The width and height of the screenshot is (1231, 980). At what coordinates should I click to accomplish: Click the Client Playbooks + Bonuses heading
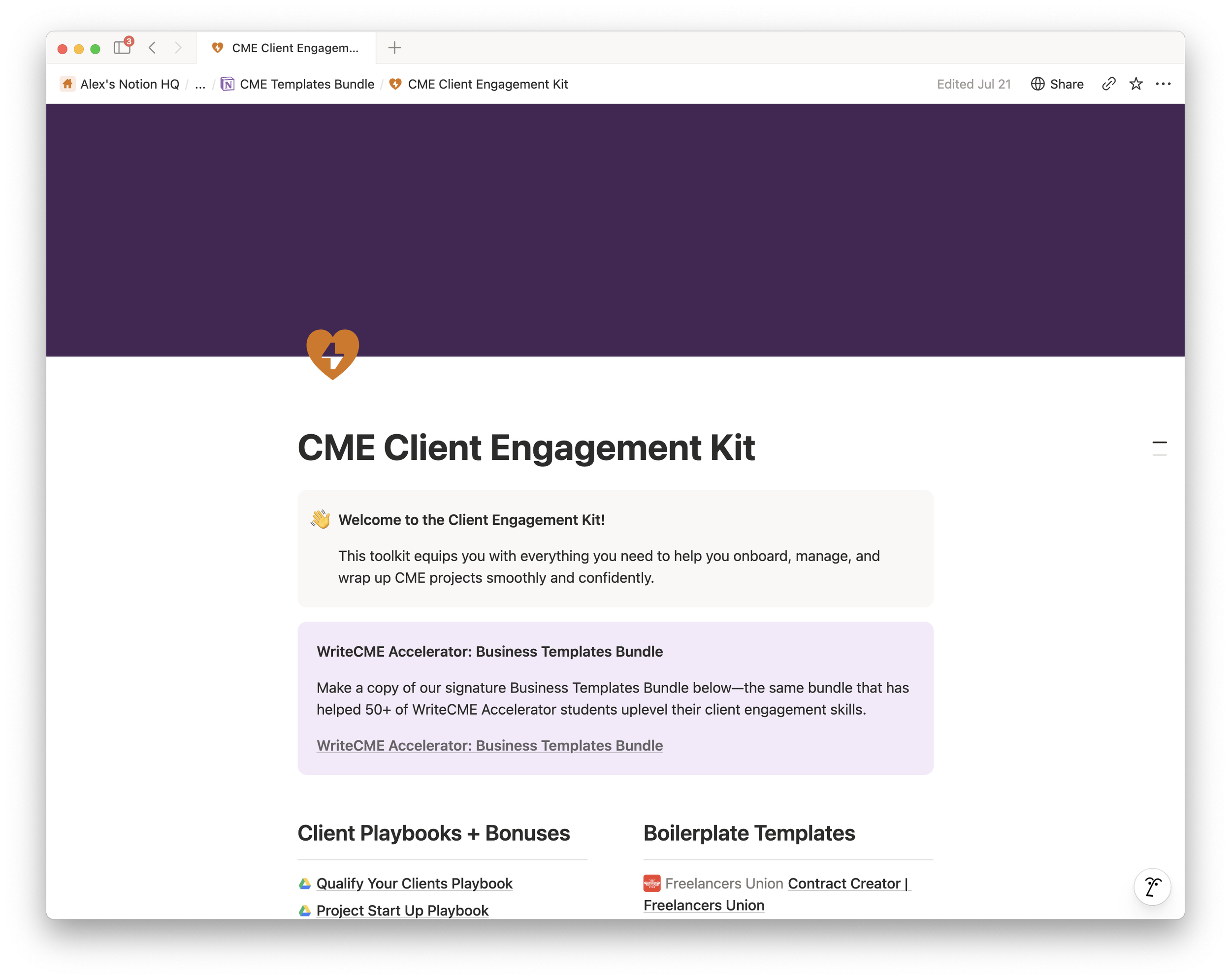[x=434, y=833]
